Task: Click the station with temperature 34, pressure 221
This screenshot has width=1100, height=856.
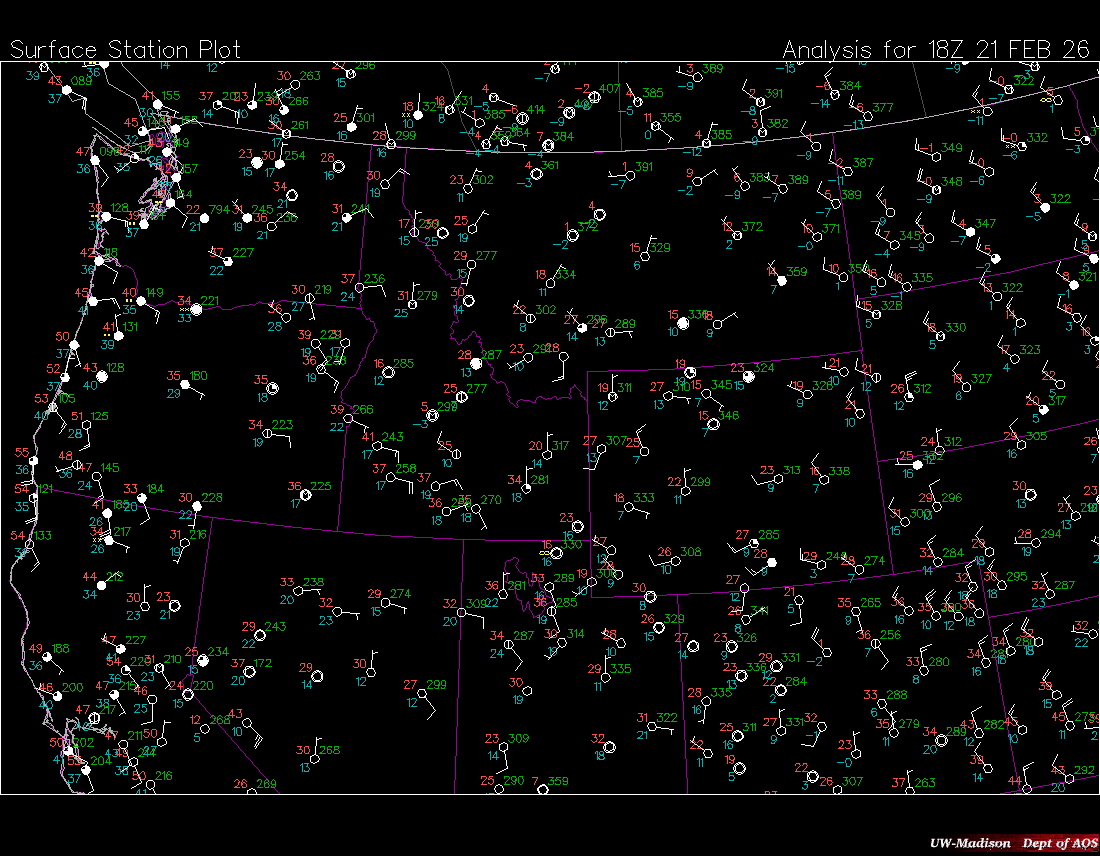Action: 196,309
